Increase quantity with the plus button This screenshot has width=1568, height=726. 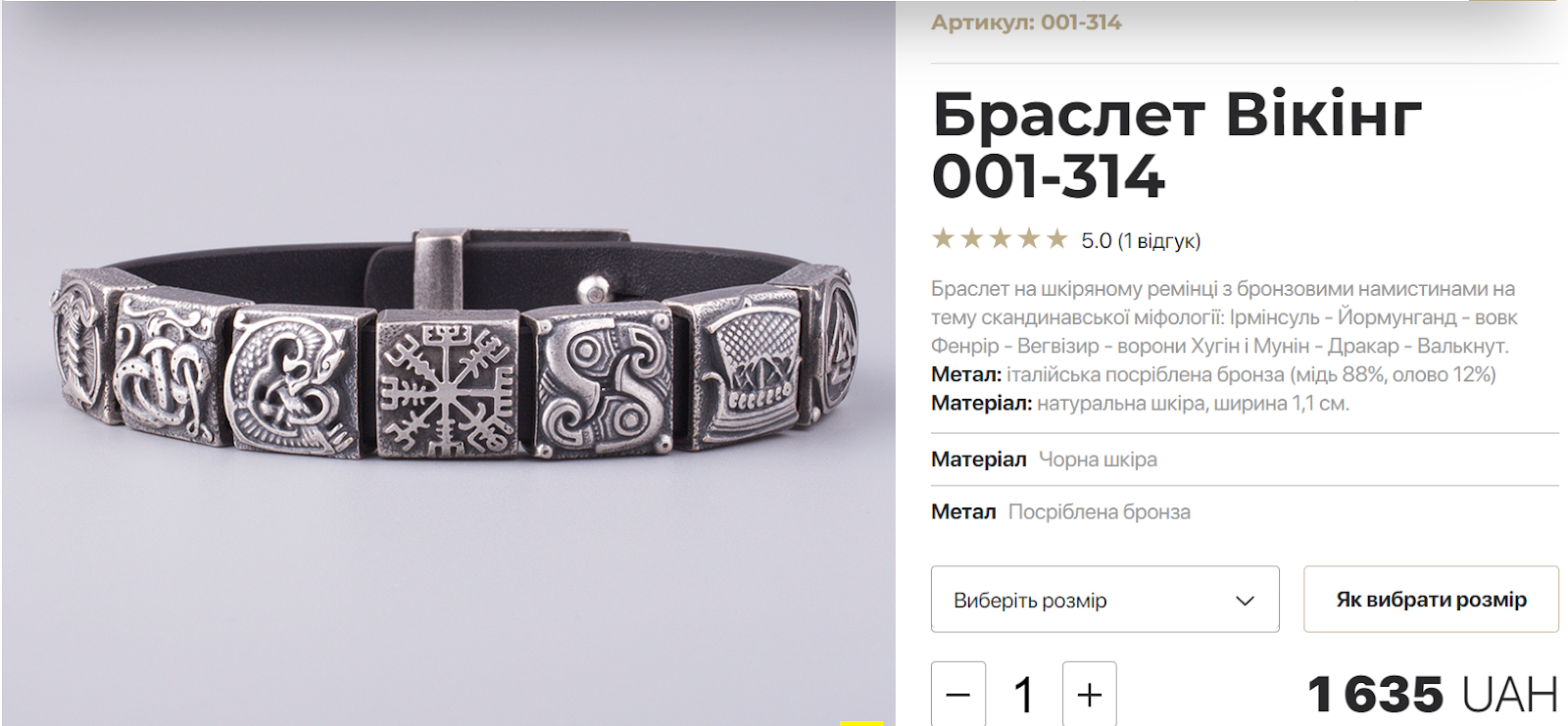pyautogui.click(x=1090, y=695)
